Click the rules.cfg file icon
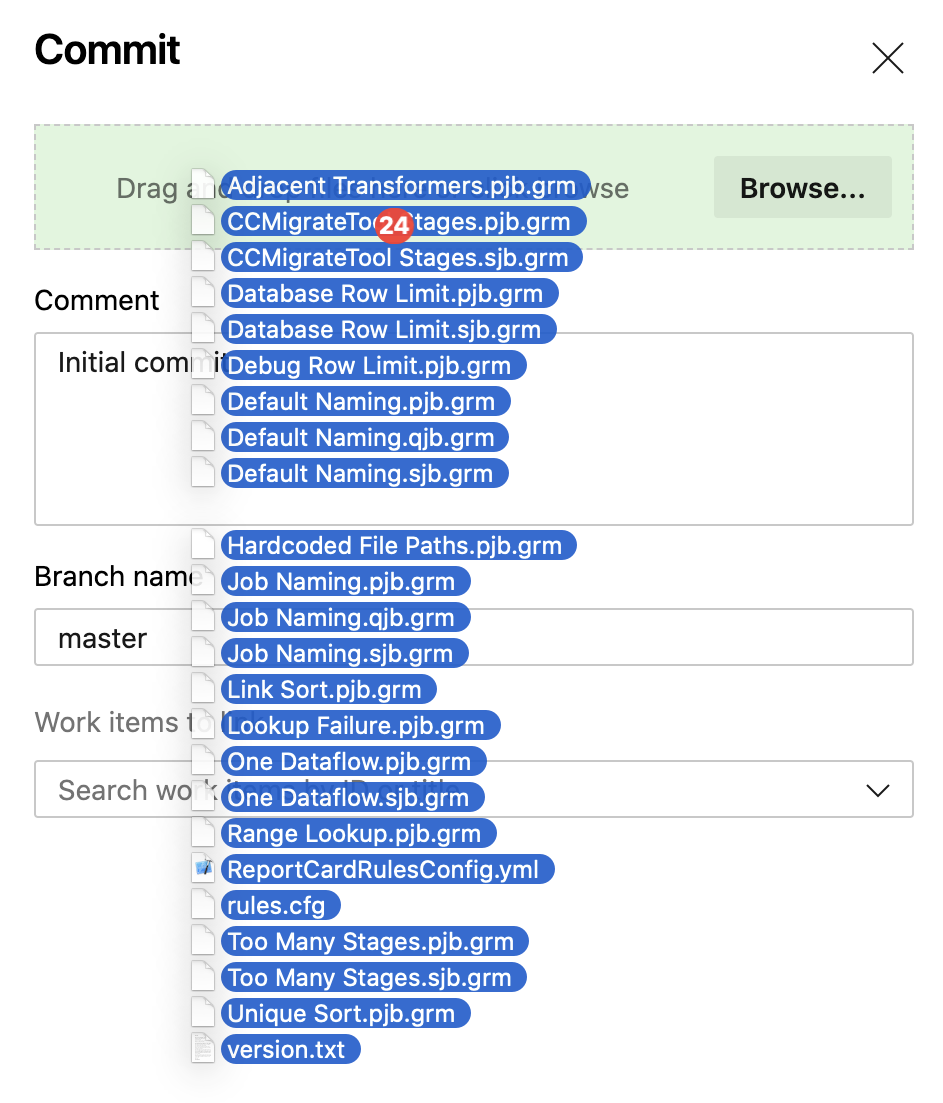 203,905
